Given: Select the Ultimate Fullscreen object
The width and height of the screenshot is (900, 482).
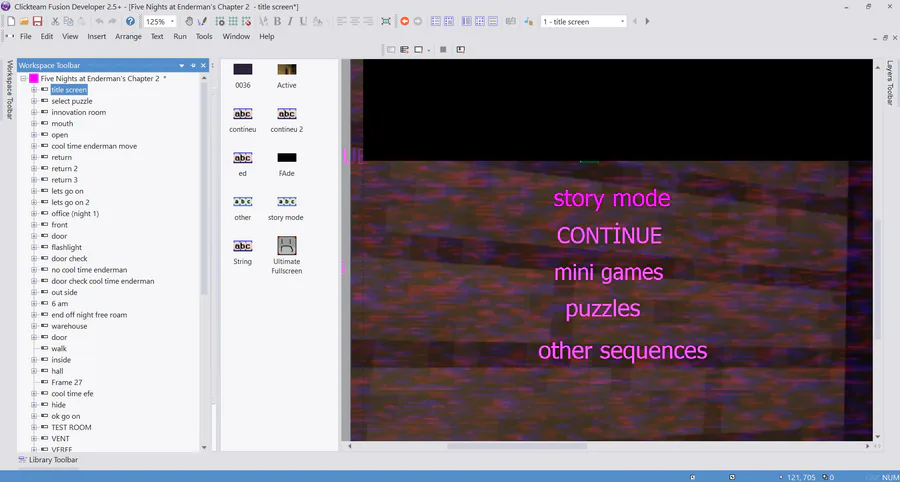Looking at the screenshot, I should [x=286, y=254].
